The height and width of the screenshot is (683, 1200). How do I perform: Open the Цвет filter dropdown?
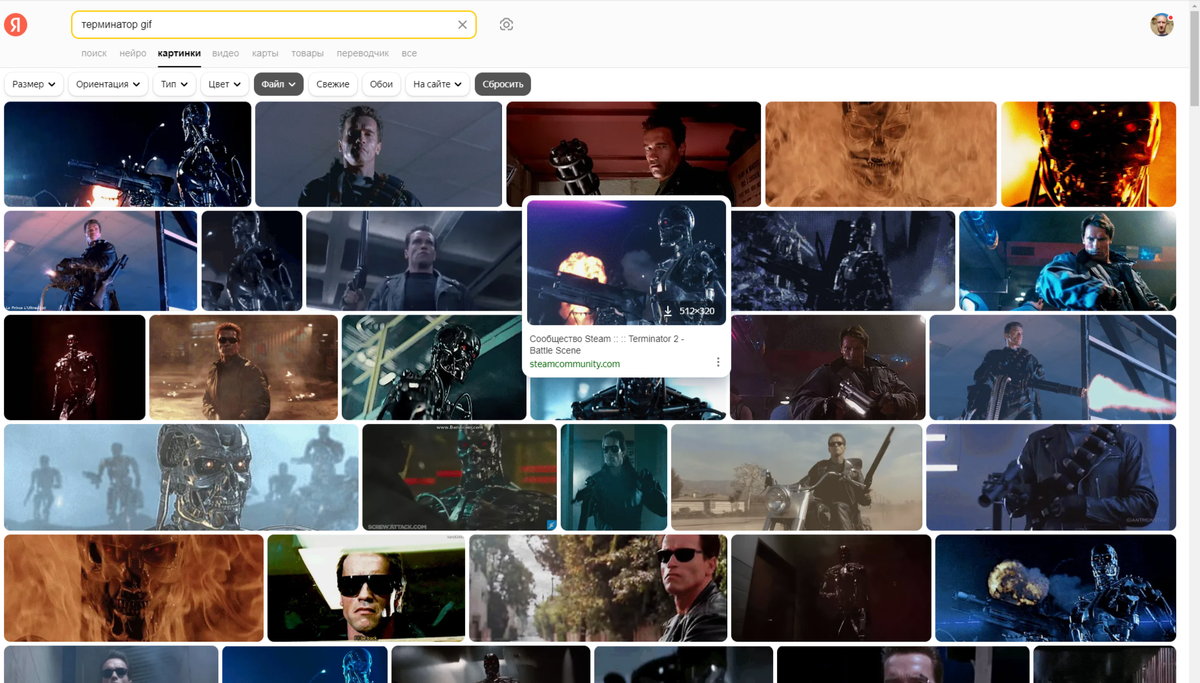[225, 85]
